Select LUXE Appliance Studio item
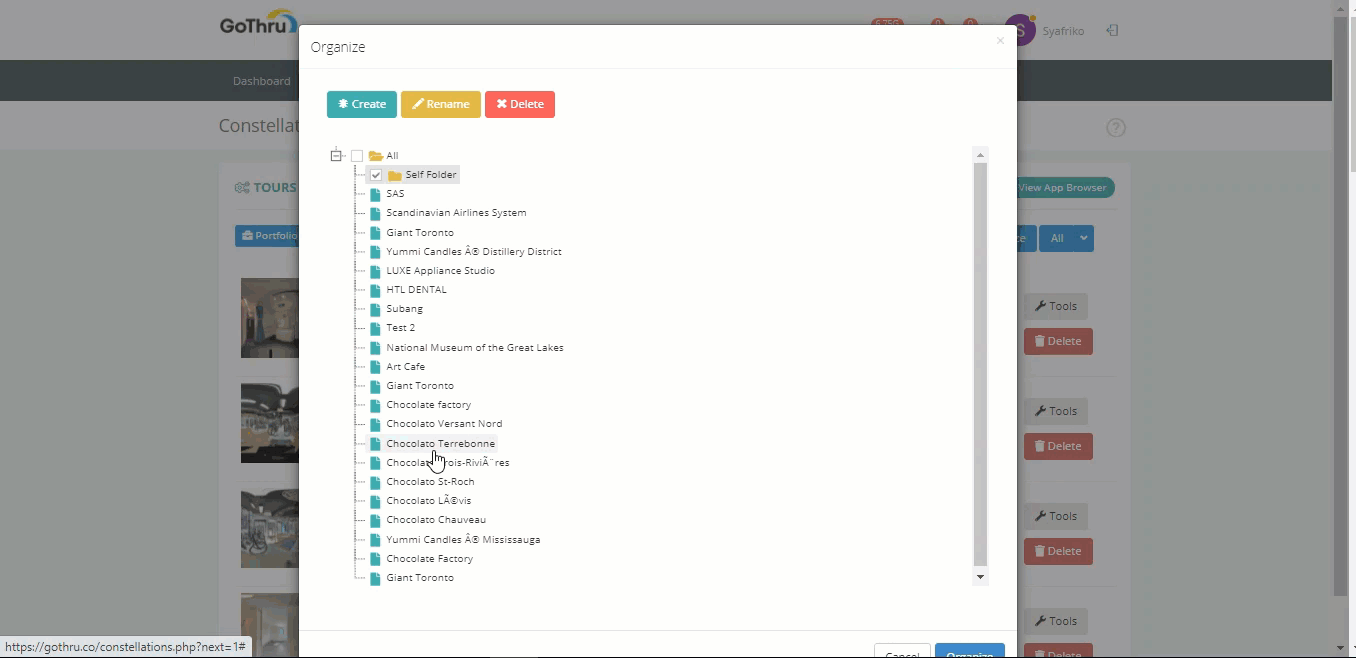The width and height of the screenshot is (1356, 658). [x=440, y=271]
